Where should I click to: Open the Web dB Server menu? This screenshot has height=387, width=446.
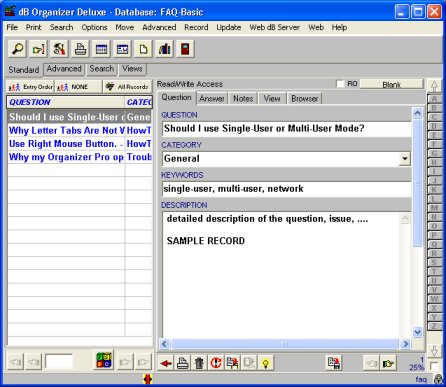coord(274,27)
